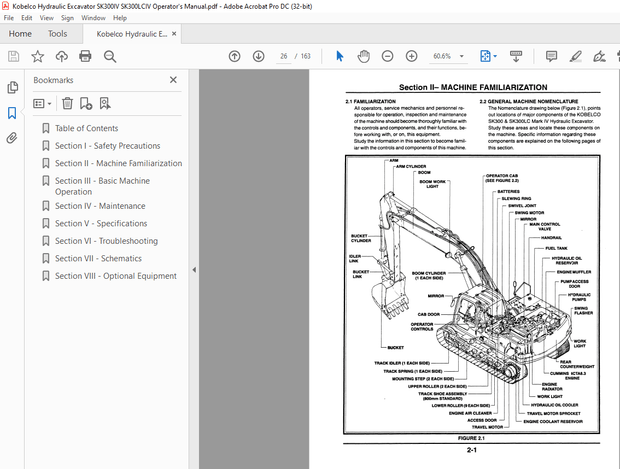Add new bookmark icon
Viewport: 620px width, 469px height.
pos(86,103)
